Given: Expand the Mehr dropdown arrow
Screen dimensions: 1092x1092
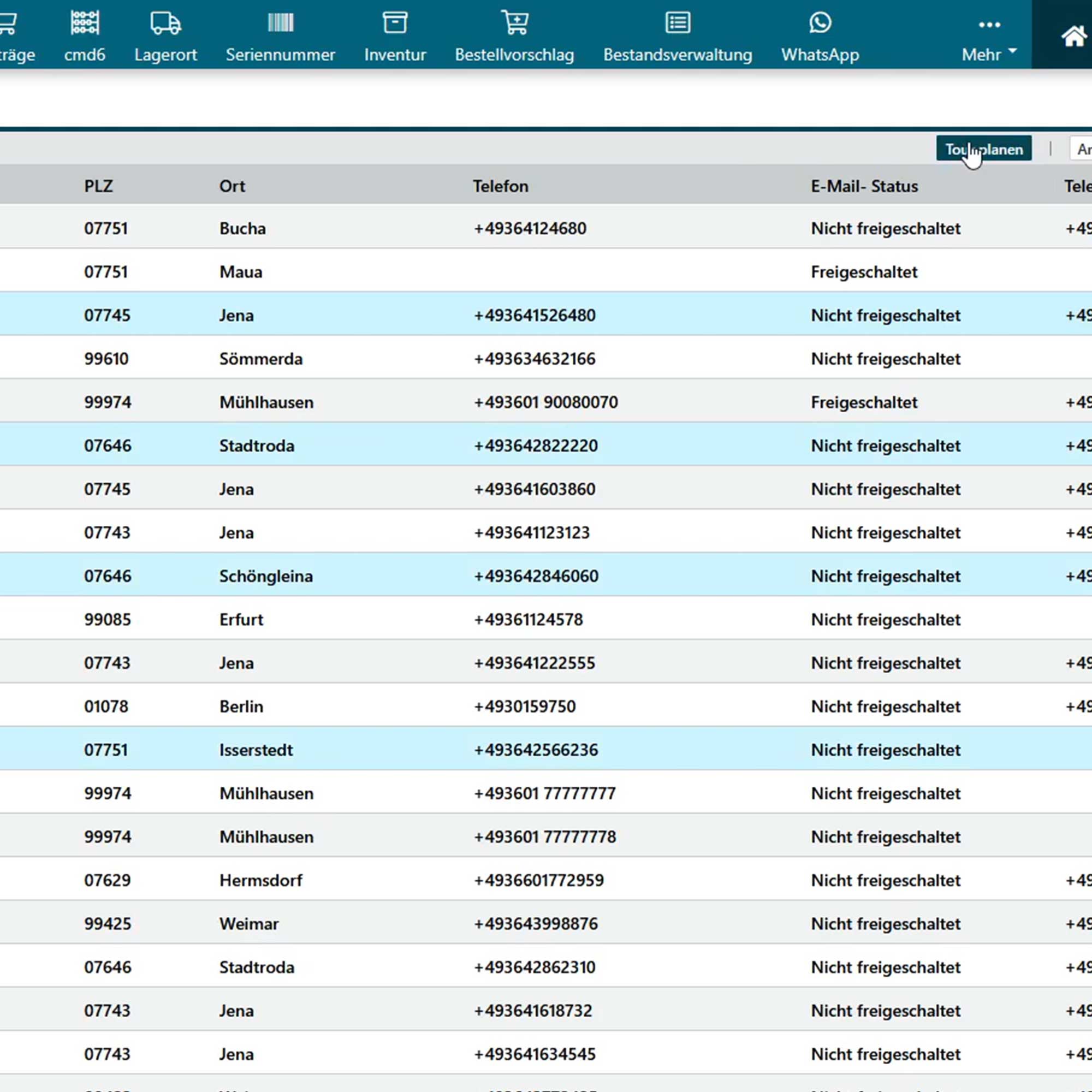Looking at the screenshot, I should (x=1012, y=51).
